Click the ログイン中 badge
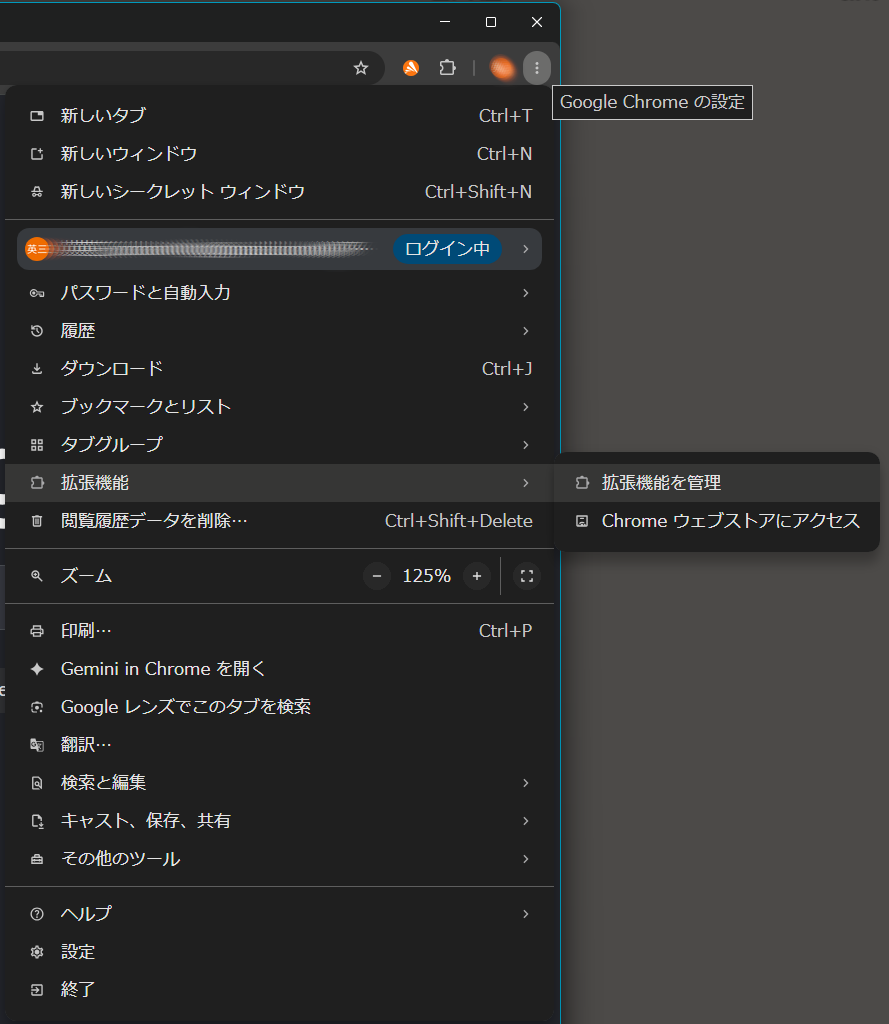The image size is (889, 1024). coord(447,249)
